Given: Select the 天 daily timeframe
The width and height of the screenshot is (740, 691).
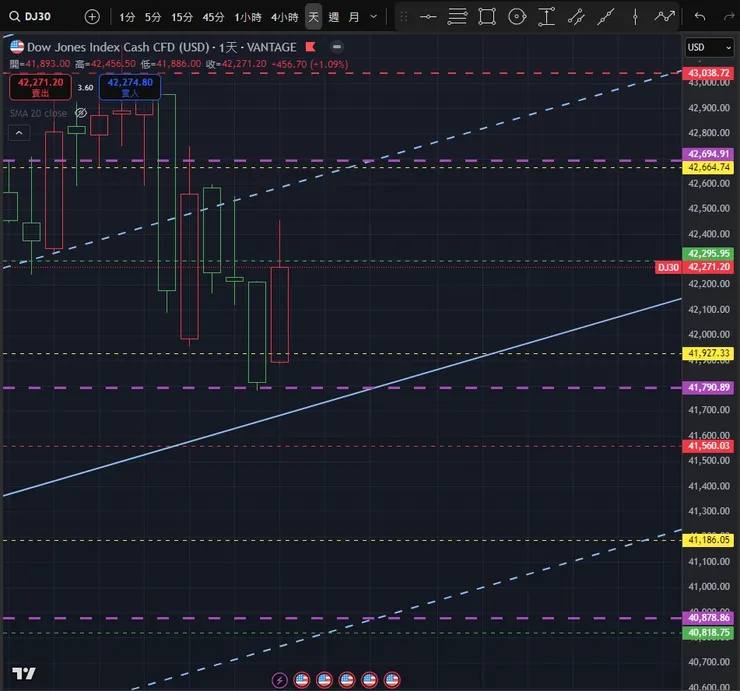Looking at the screenshot, I should pyautogui.click(x=313, y=17).
